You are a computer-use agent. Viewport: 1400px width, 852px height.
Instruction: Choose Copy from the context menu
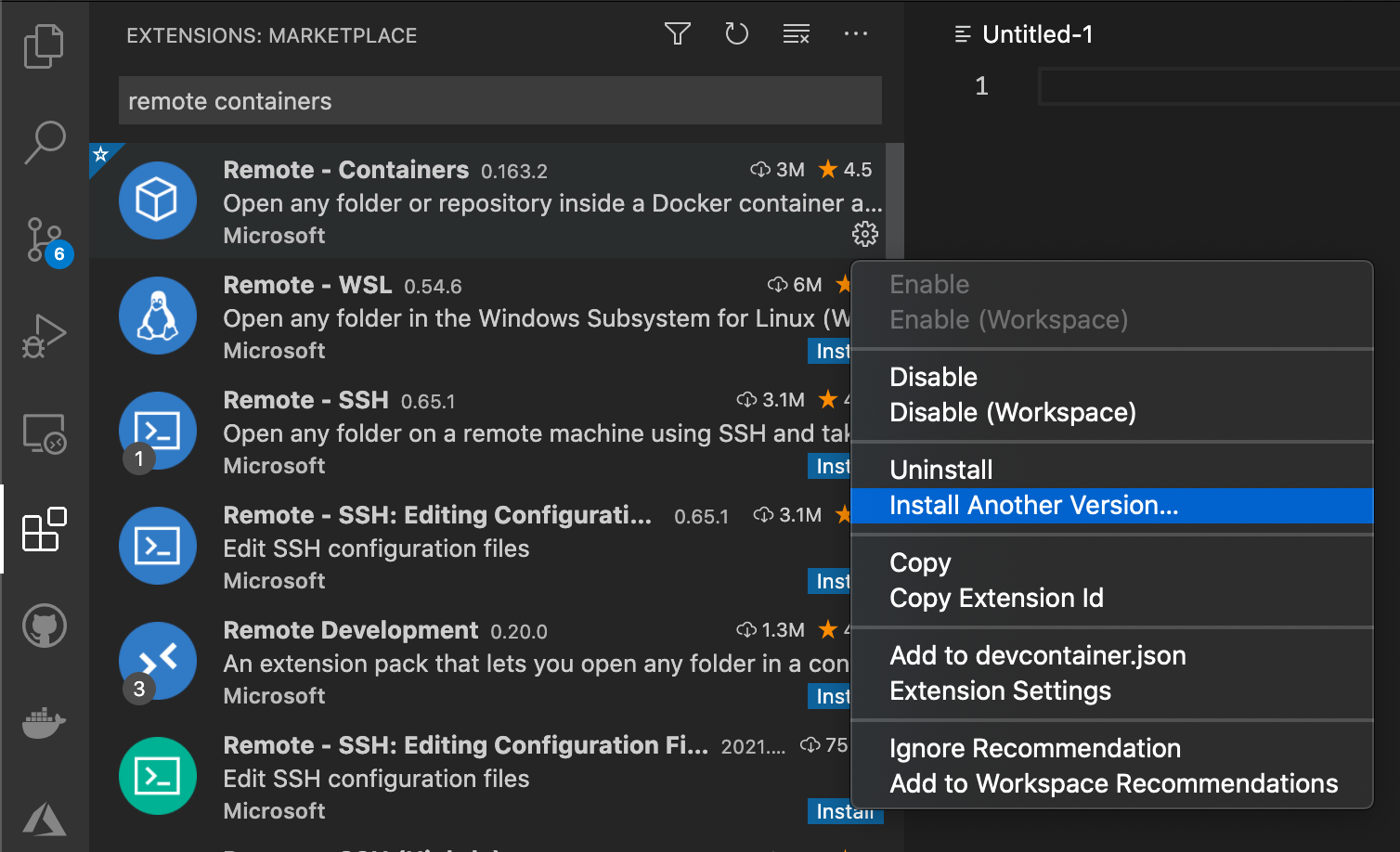coord(1111,562)
